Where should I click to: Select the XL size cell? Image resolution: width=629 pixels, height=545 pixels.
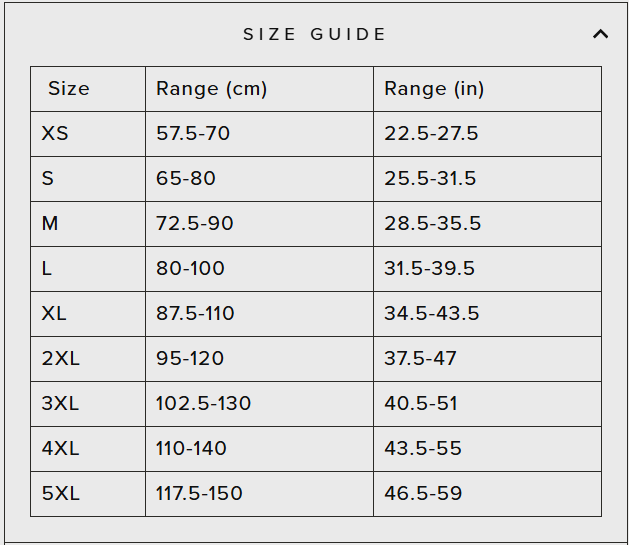pos(54,314)
